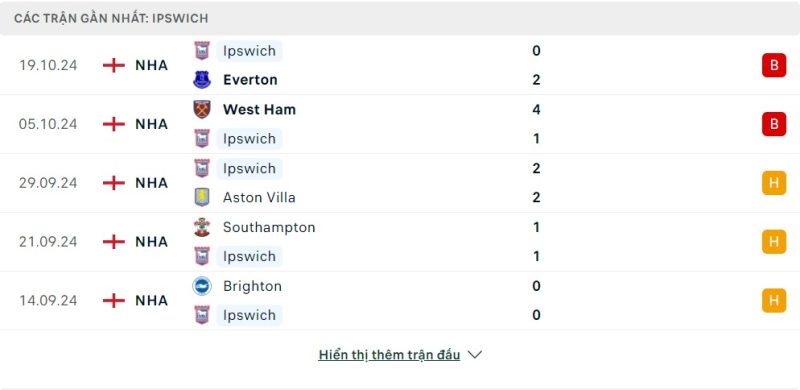Click the Southampton club crest icon
This screenshot has width=800, height=390.
tap(202, 227)
